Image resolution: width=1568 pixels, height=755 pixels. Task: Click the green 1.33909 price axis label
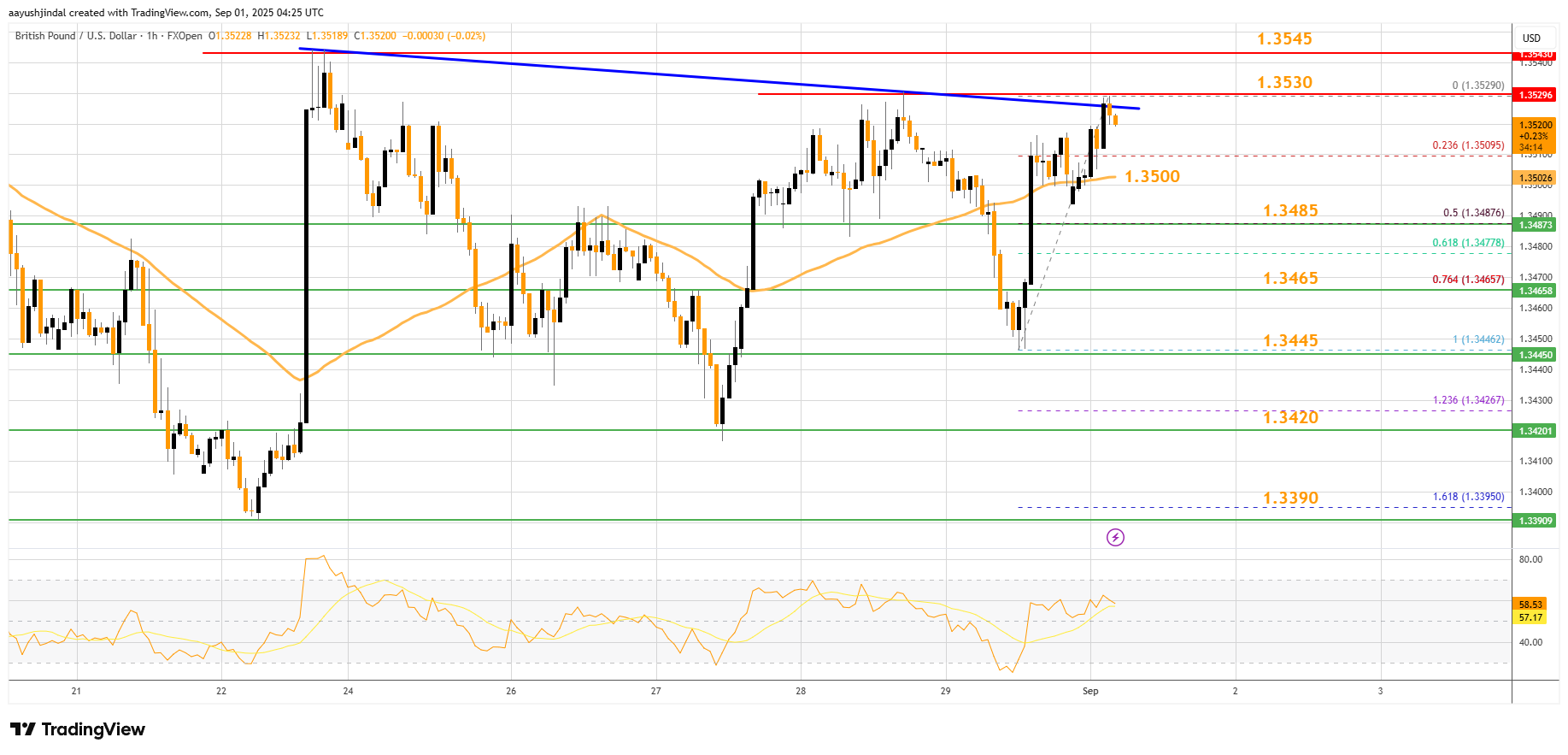click(x=1535, y=521)
